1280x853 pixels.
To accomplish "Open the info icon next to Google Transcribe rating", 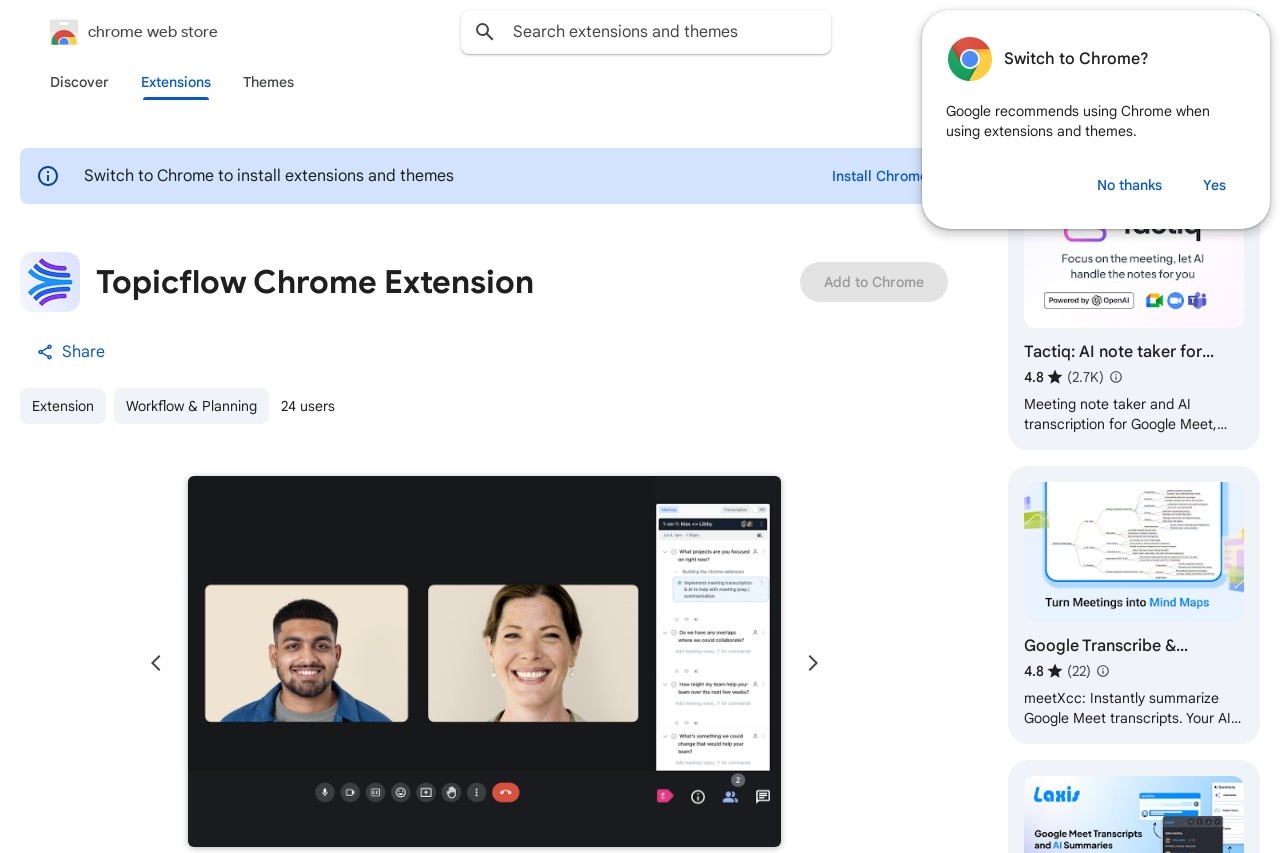I will (x=1103, y=671).
